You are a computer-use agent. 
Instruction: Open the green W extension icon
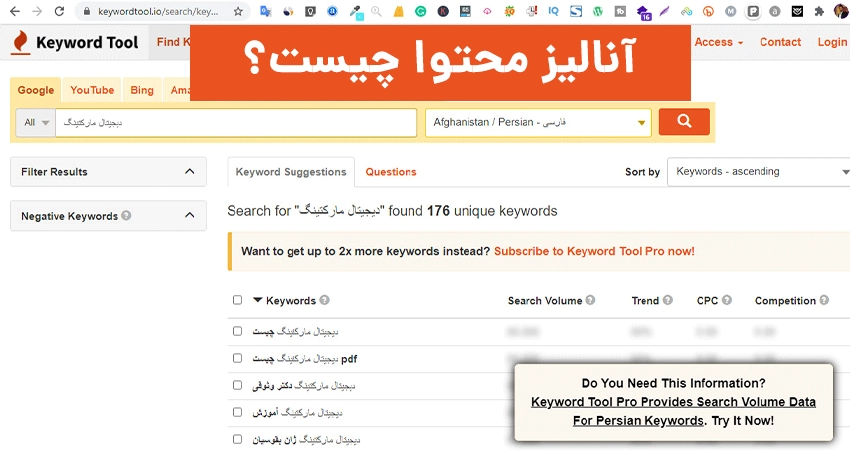tap(597, 11)
